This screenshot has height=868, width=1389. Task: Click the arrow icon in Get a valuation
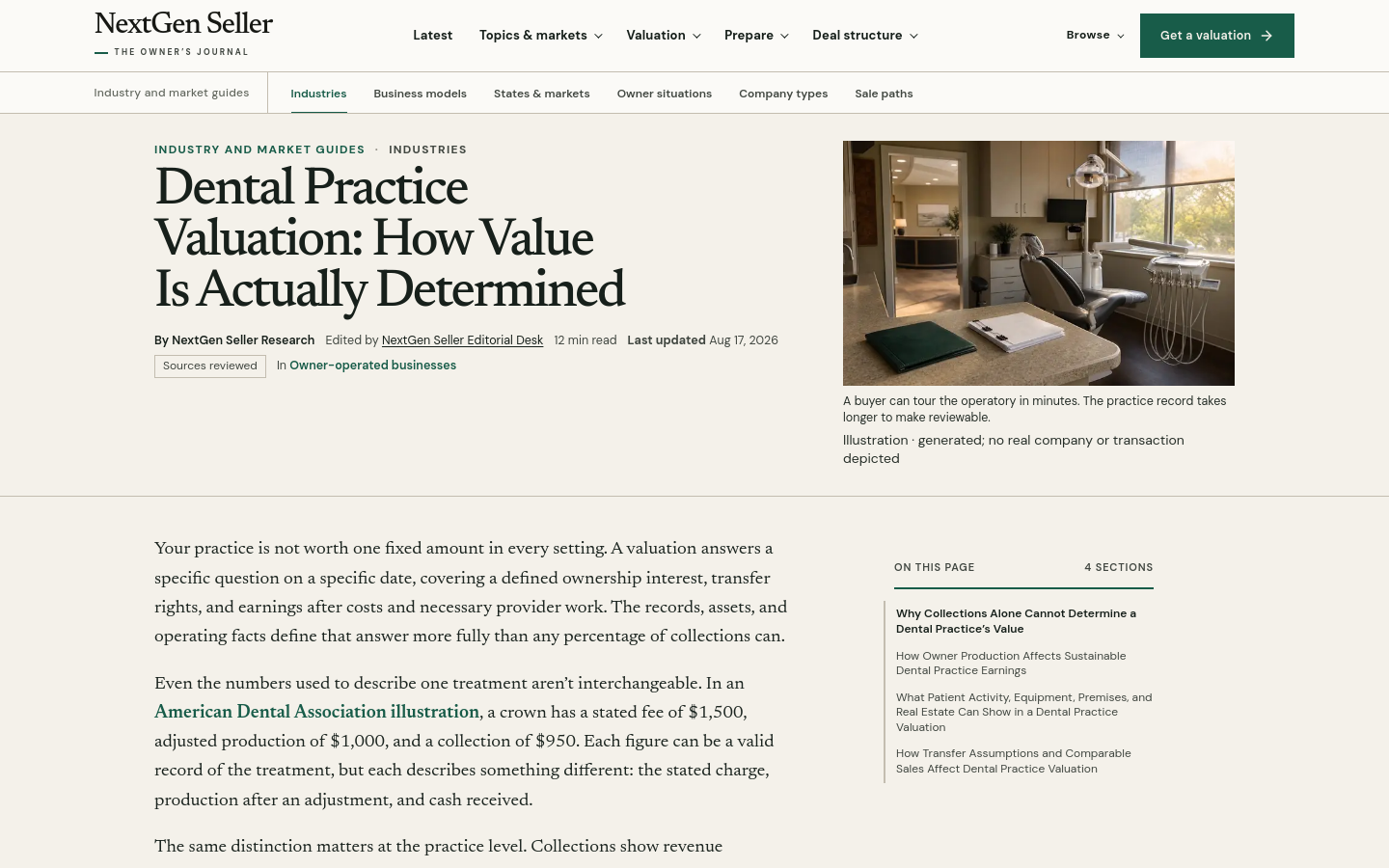pyautogui.click(x=1266, y=36)
